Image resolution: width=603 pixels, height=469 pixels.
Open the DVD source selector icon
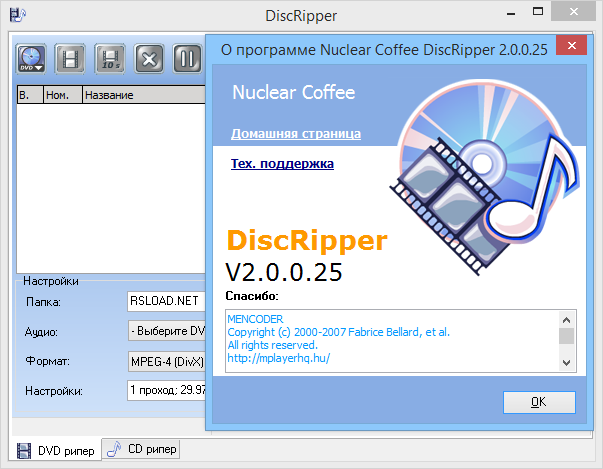tap(31, 59)
